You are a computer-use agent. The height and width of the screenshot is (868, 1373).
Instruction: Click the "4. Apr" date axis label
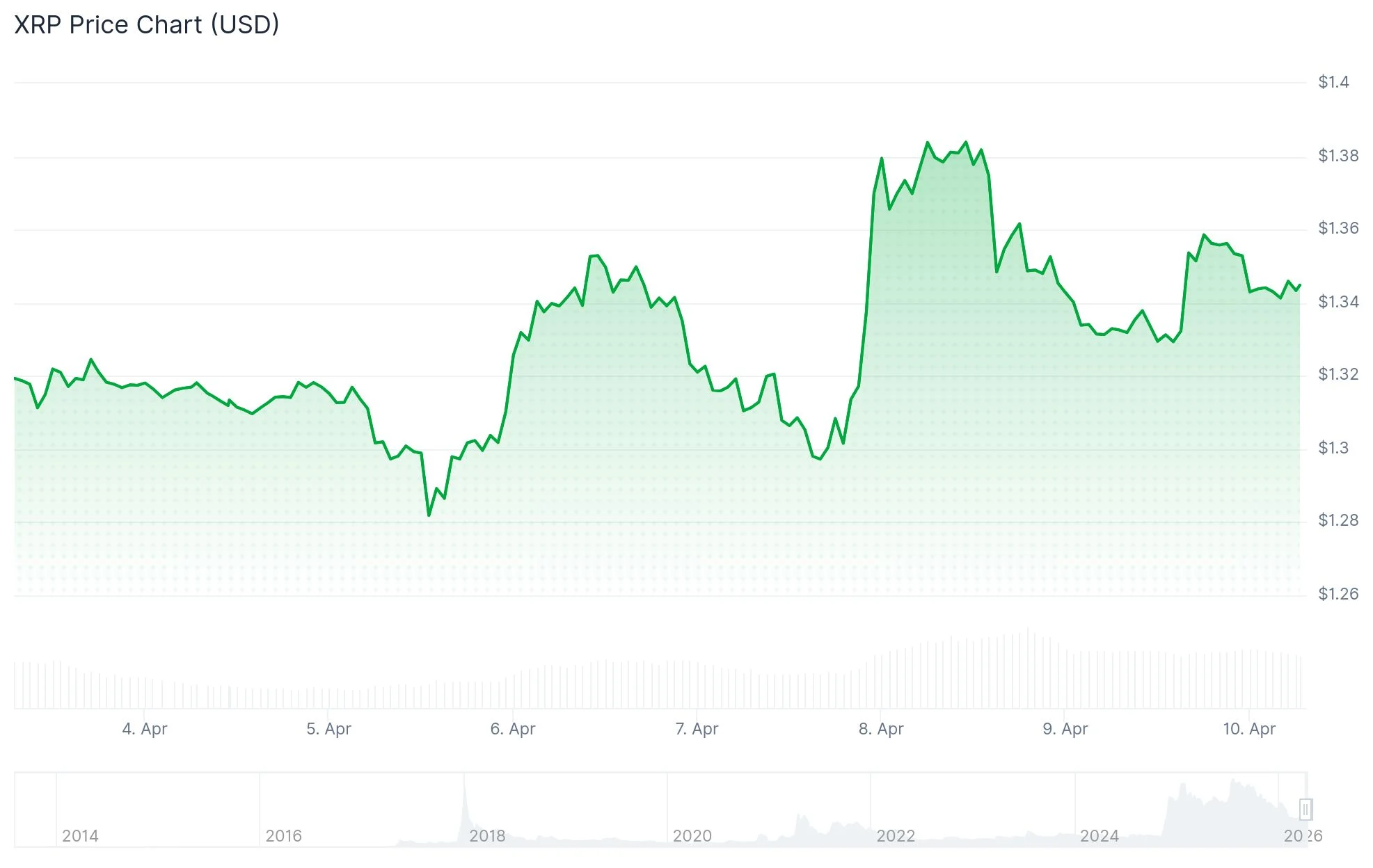[145, 729]
